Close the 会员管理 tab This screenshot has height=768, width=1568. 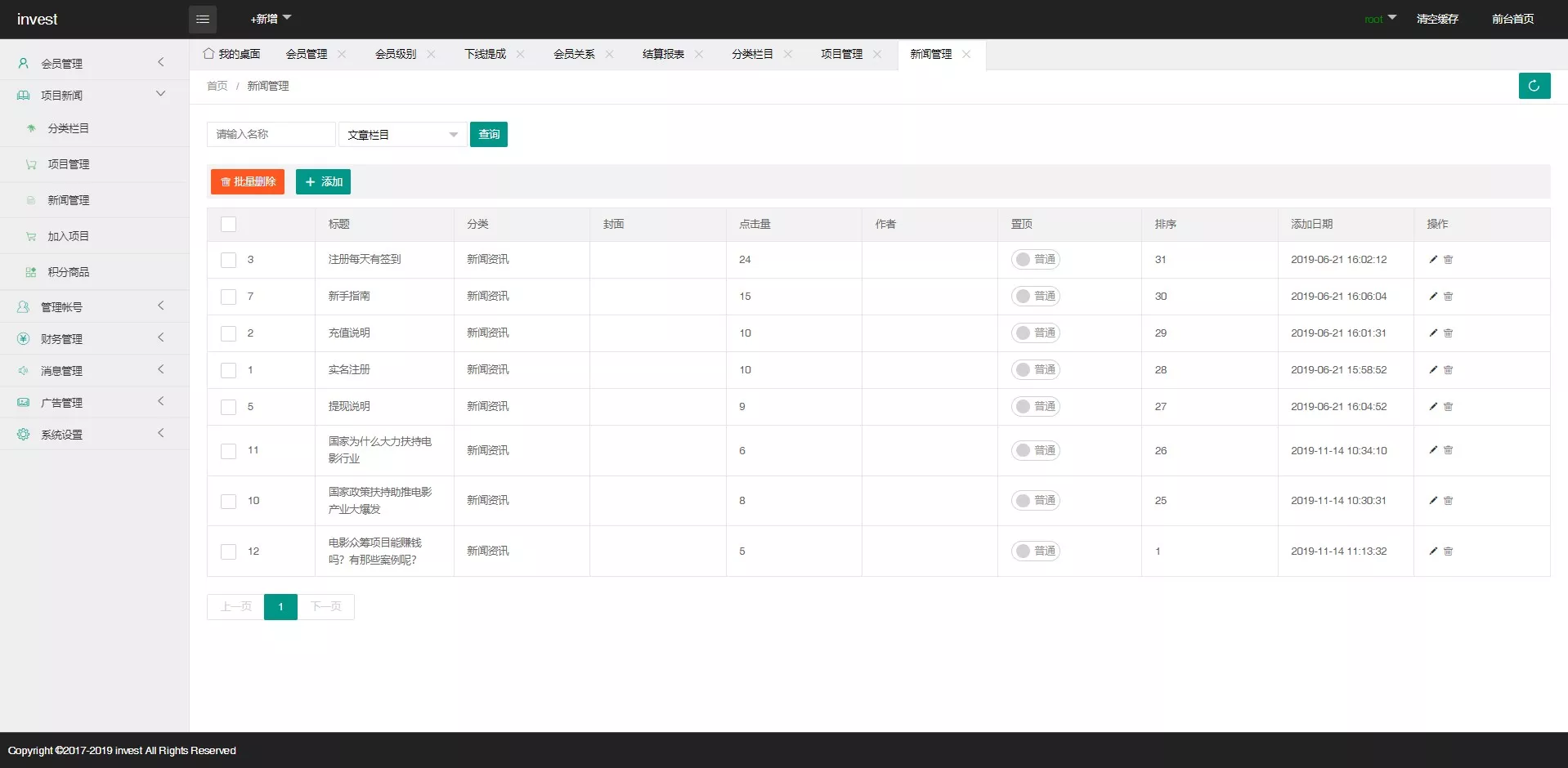point(342,55)
